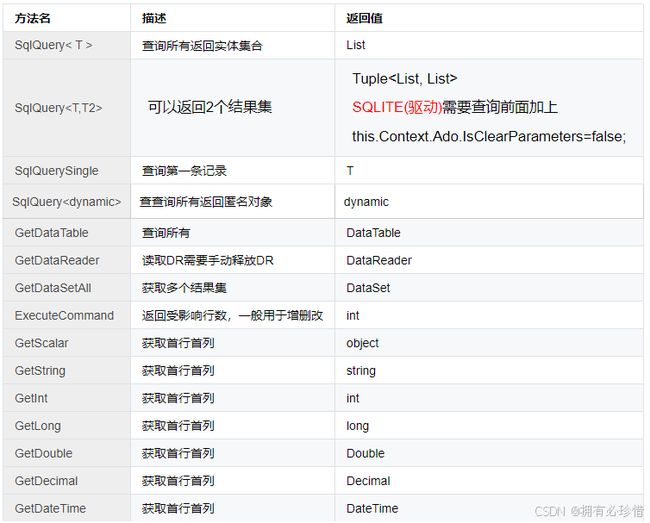Click this.Context.Ado.IsClearParameters=false; text
The height and width of the screenshot is (523, 650).
[489, 136]
